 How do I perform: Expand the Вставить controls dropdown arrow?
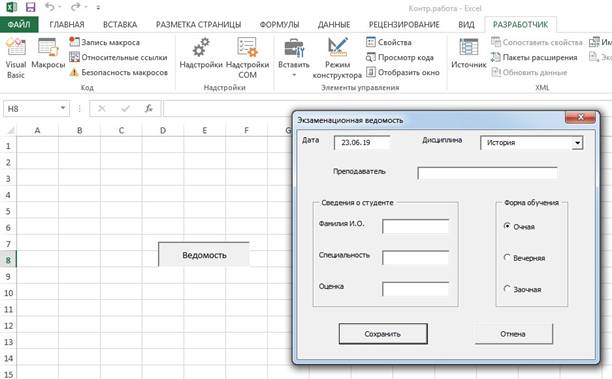click(x=294, y=75)
